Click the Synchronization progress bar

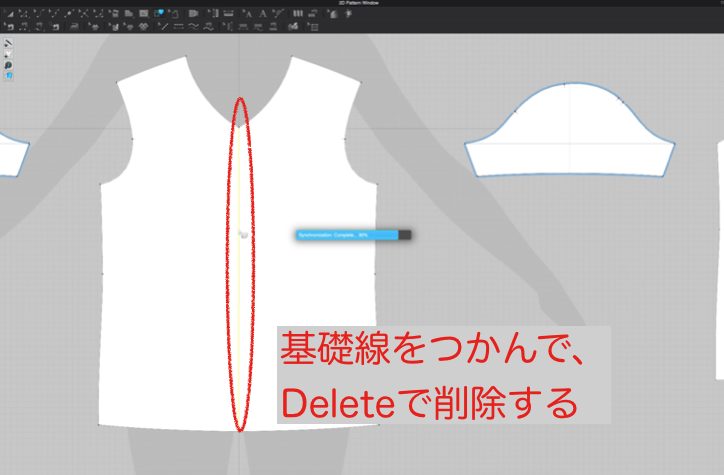[354, 235]
